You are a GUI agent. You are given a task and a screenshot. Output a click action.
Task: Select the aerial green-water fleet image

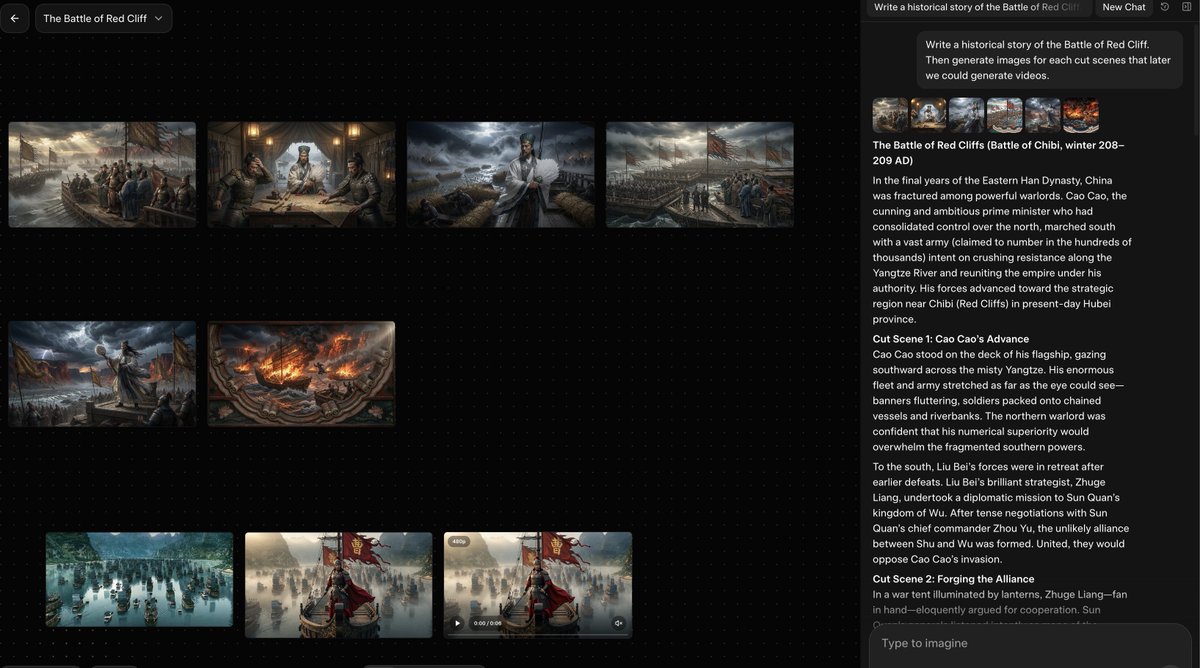139,579
